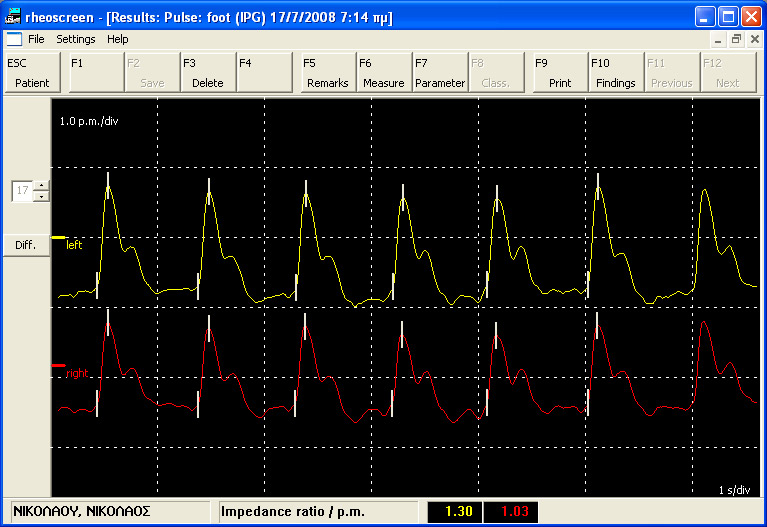Click the document icon left of File

(x=14, y=39)
